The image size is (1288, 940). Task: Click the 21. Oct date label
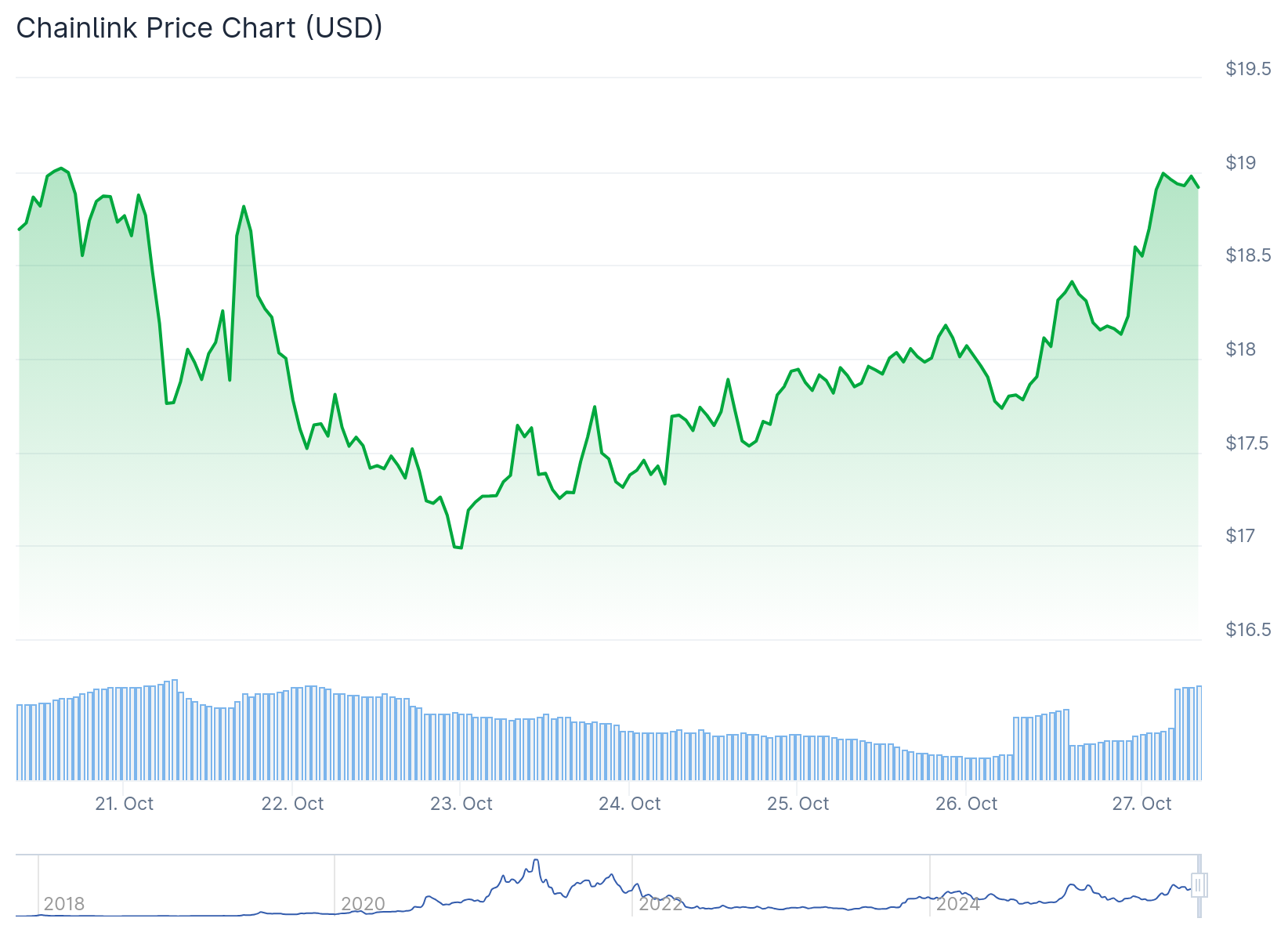125,804
